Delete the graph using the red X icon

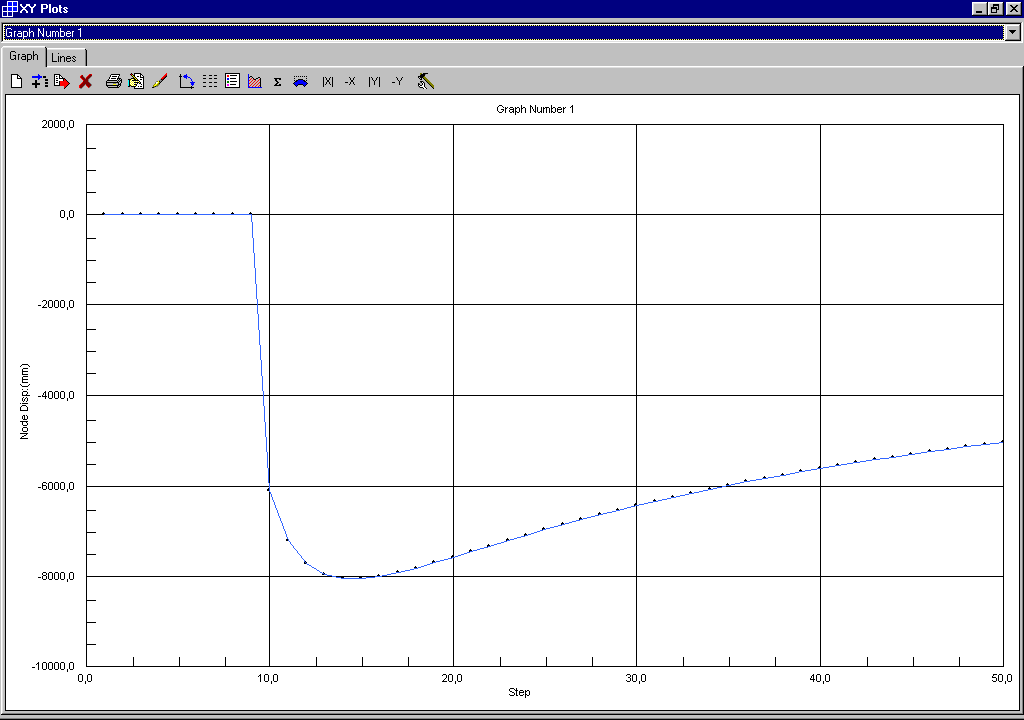click(86, 81)
